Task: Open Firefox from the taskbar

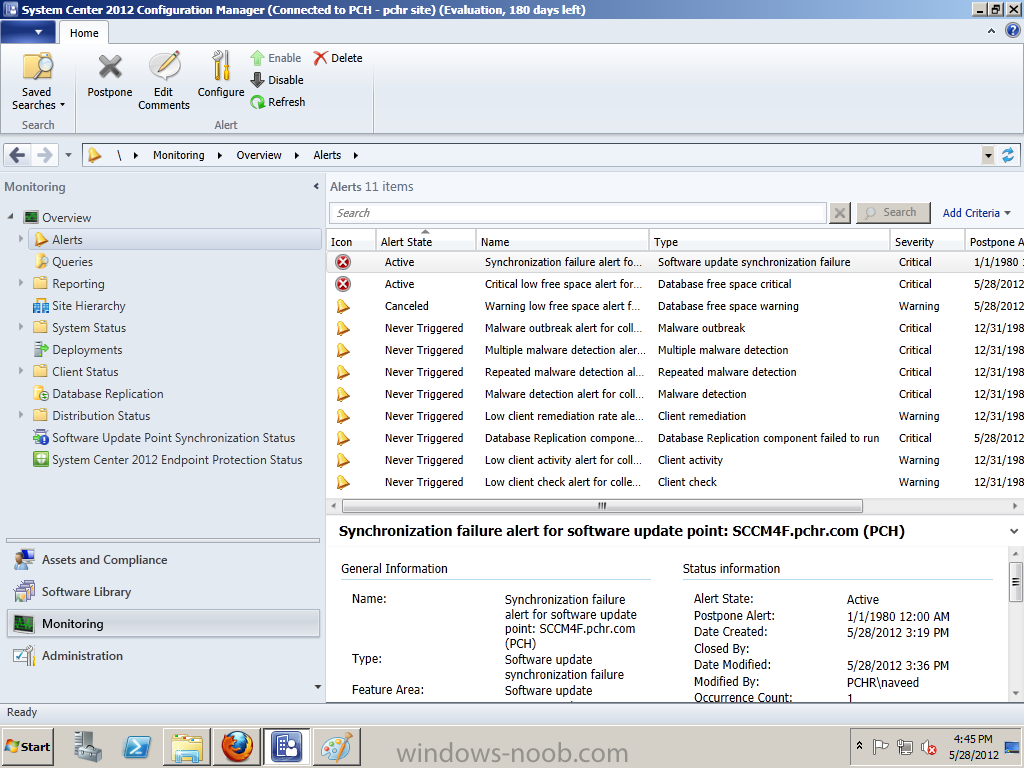Action: (x=237, y=746)
